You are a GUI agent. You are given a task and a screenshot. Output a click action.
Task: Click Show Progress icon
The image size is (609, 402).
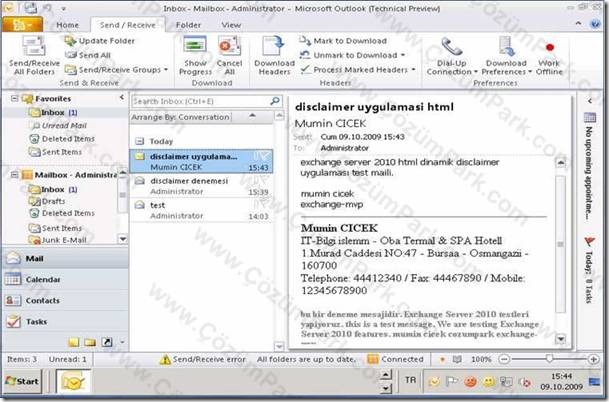click(195, 55)
